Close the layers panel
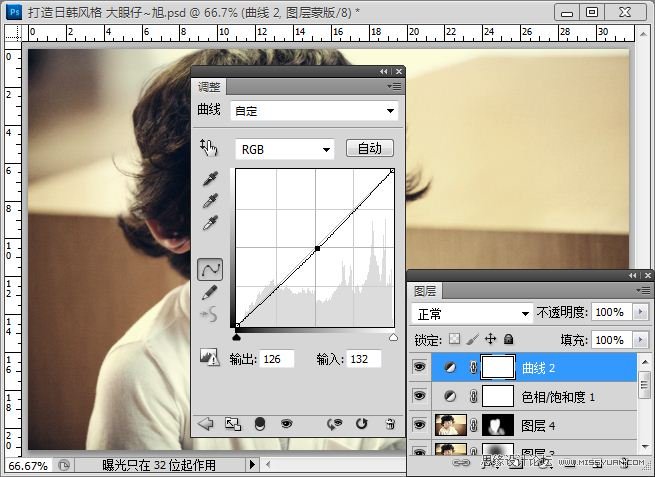 (x=647, y=275)
